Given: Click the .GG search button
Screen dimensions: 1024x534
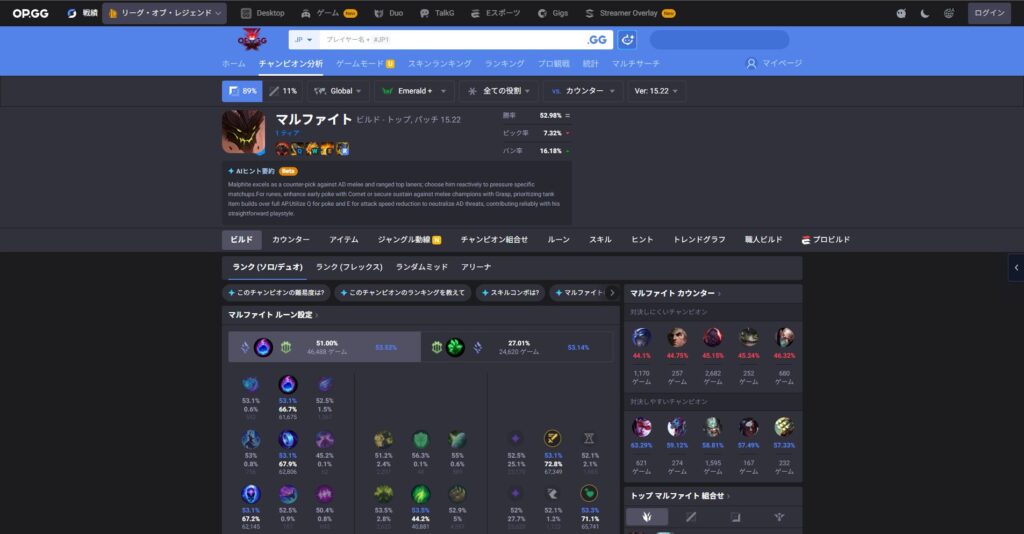Looking at the screenshot, I should [597, 40].
